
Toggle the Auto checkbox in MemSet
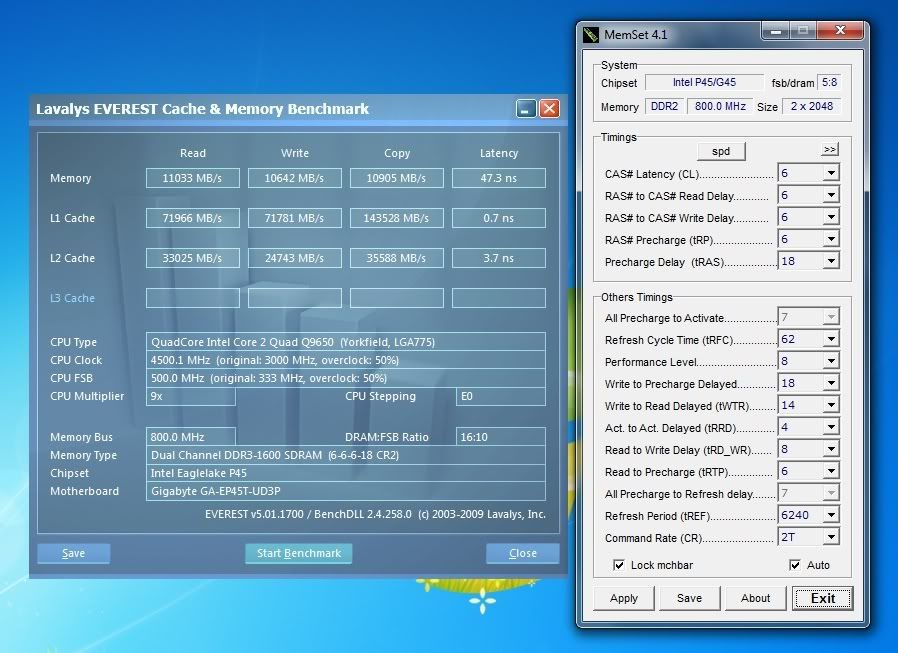pos(795,565)
